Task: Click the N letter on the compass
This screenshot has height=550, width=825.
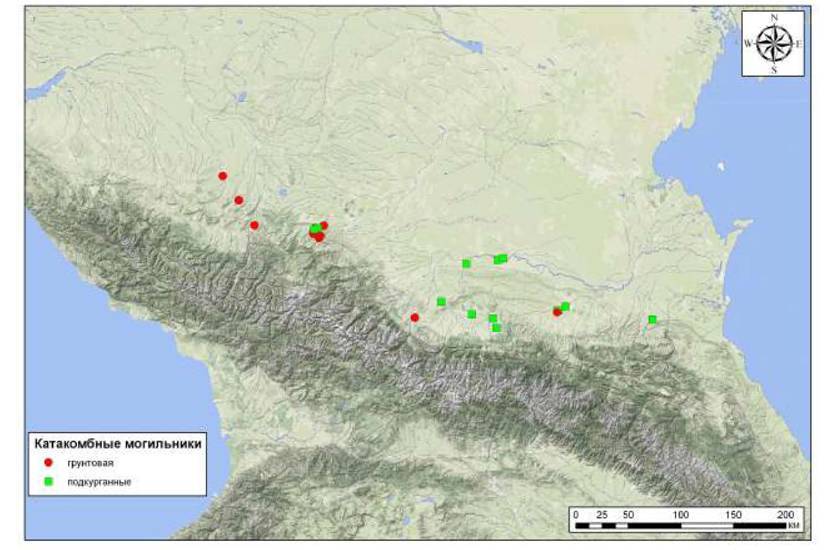Action: point(773,17)
